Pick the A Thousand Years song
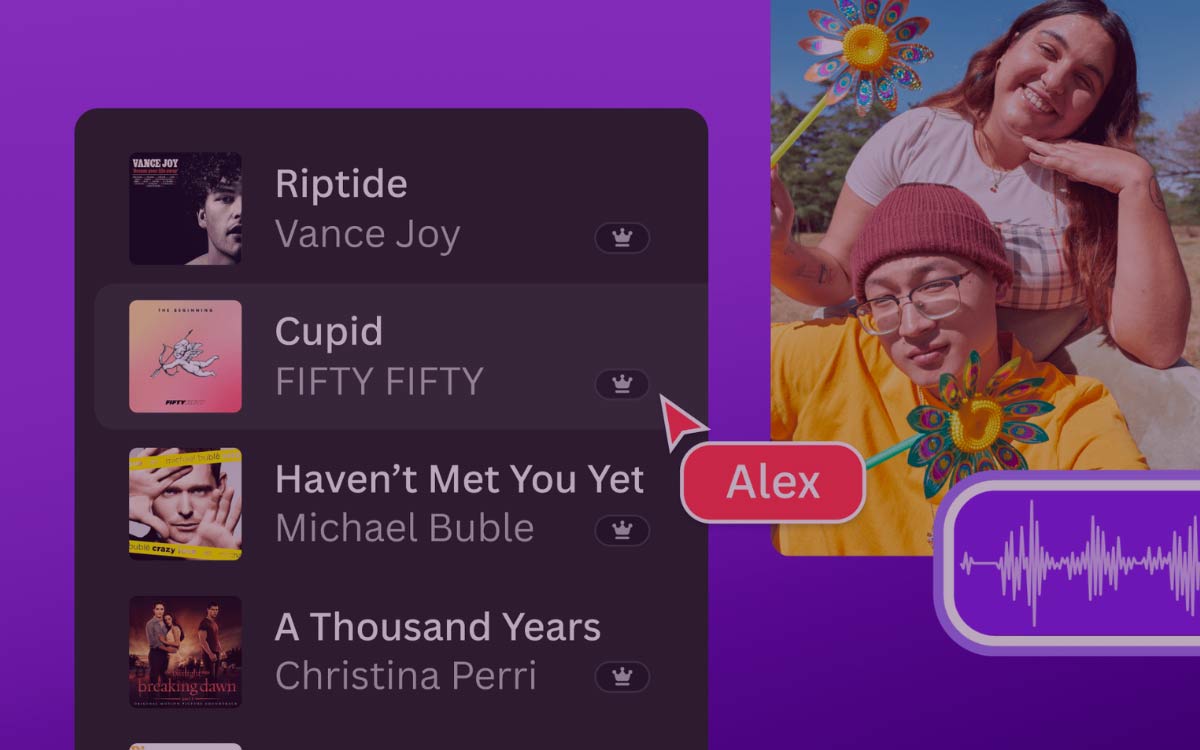This screenshot has width=1200, height=750. [438, 627]
